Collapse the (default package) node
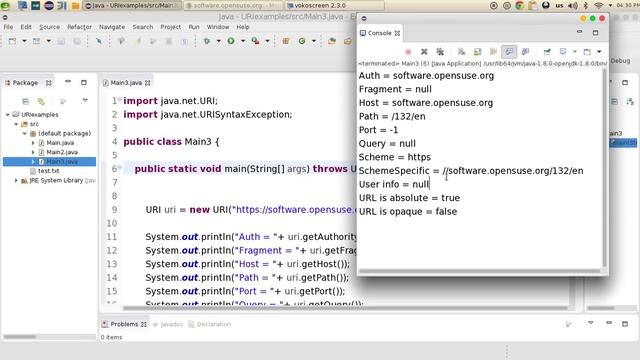 coord(24,133)
